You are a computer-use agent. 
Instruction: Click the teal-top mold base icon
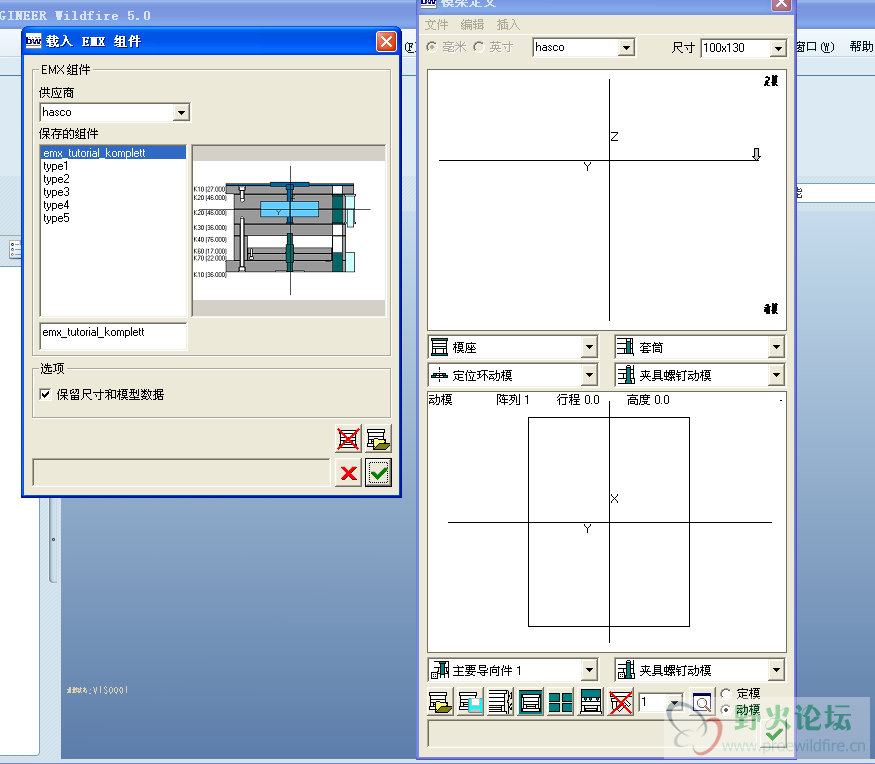[x=591, y=702]
